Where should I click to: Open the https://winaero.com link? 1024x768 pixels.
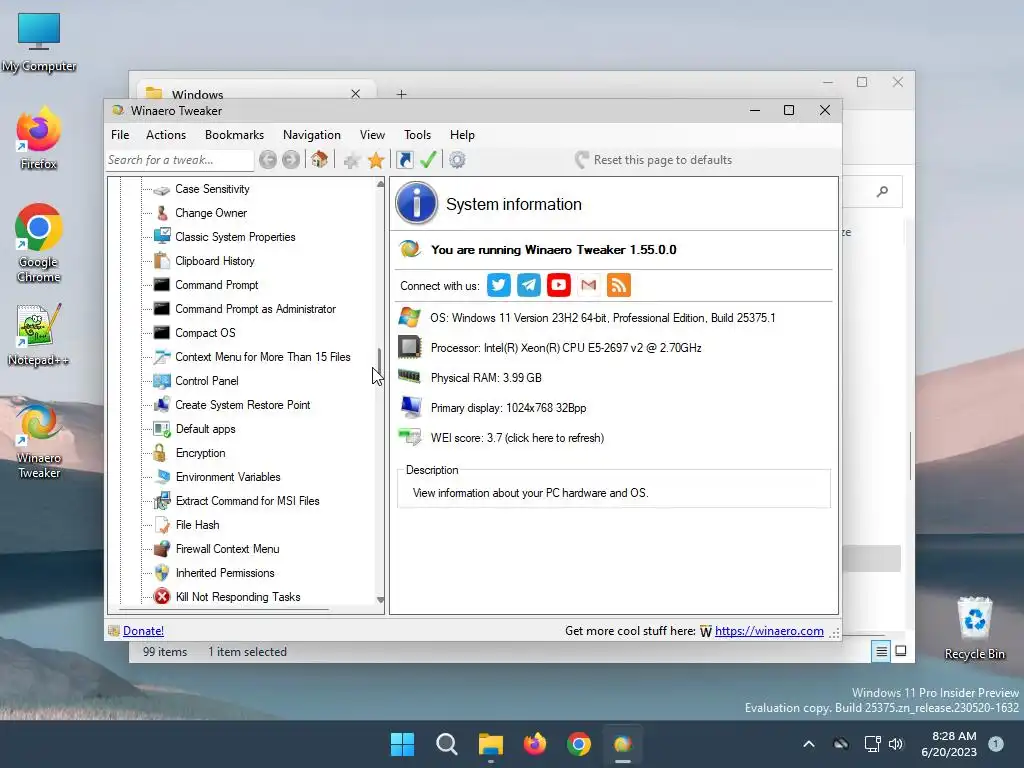click(769, 631)
